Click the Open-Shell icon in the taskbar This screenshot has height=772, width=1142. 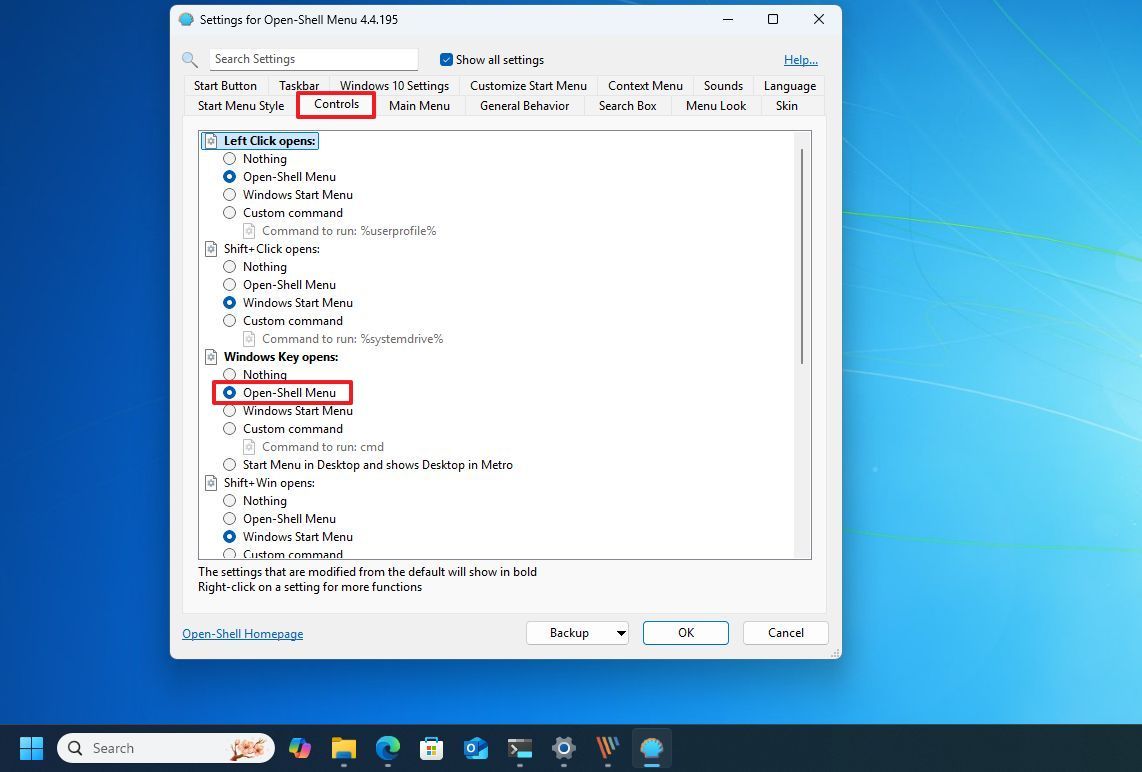pyautogui.click(x=651, y=748)
